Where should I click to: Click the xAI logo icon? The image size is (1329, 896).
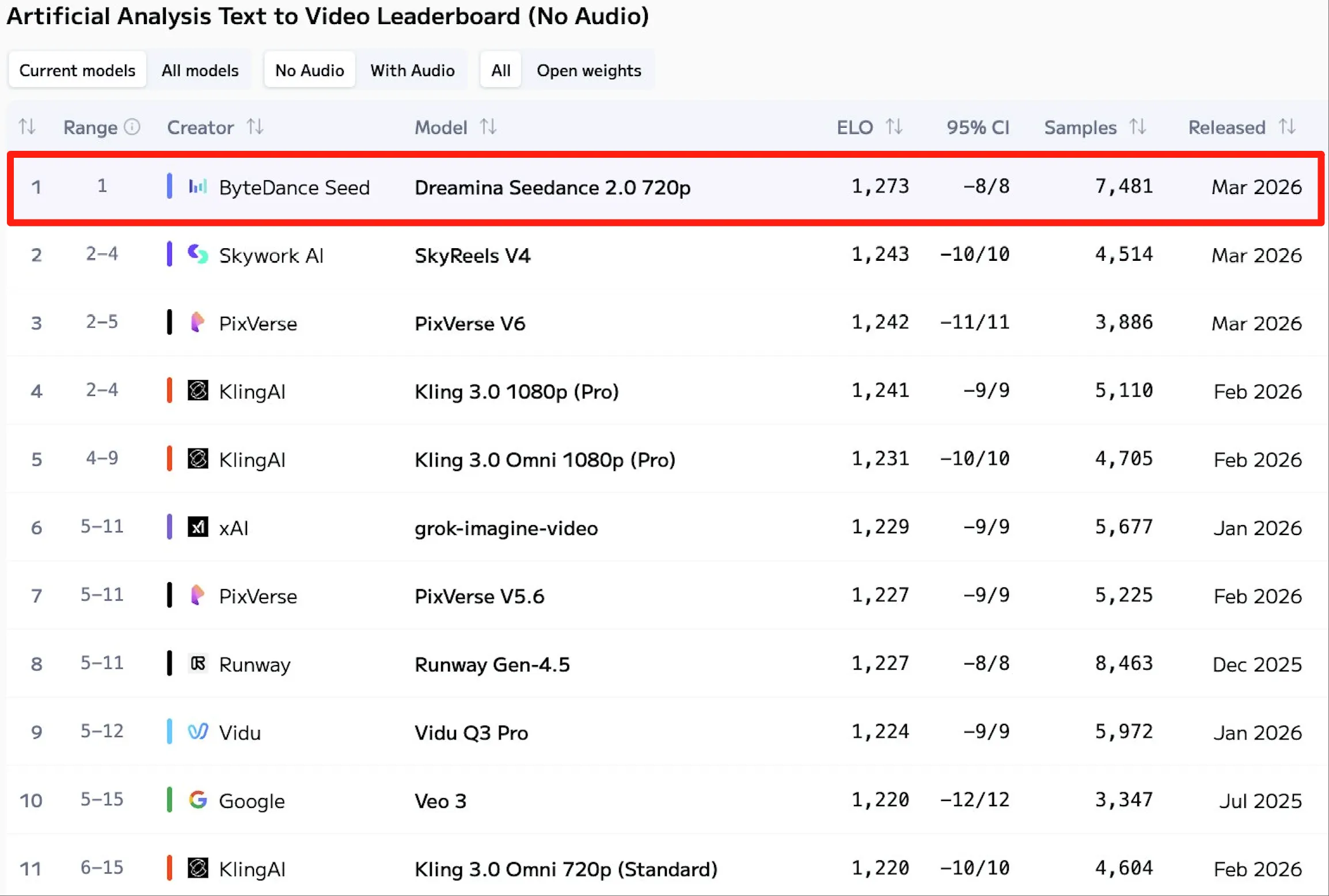click(x=198, y=527)
